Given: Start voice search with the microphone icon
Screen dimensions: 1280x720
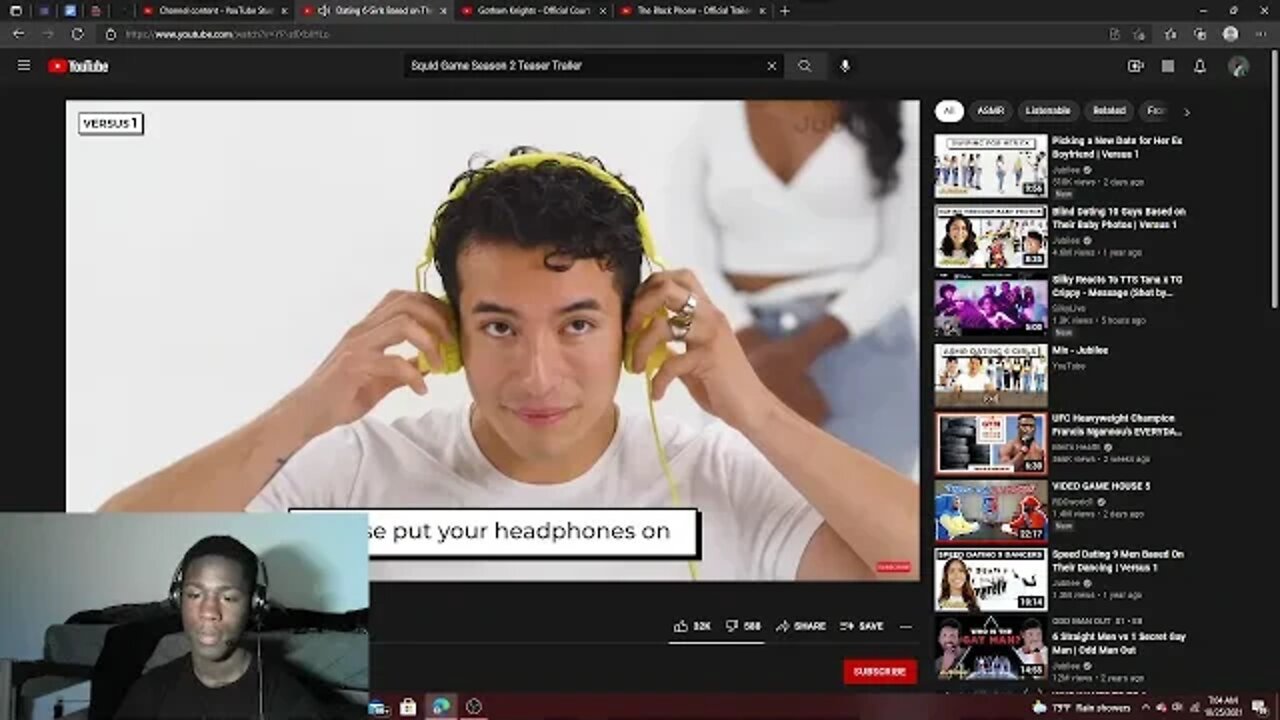Looking at the screenshot, I should 845,66.
